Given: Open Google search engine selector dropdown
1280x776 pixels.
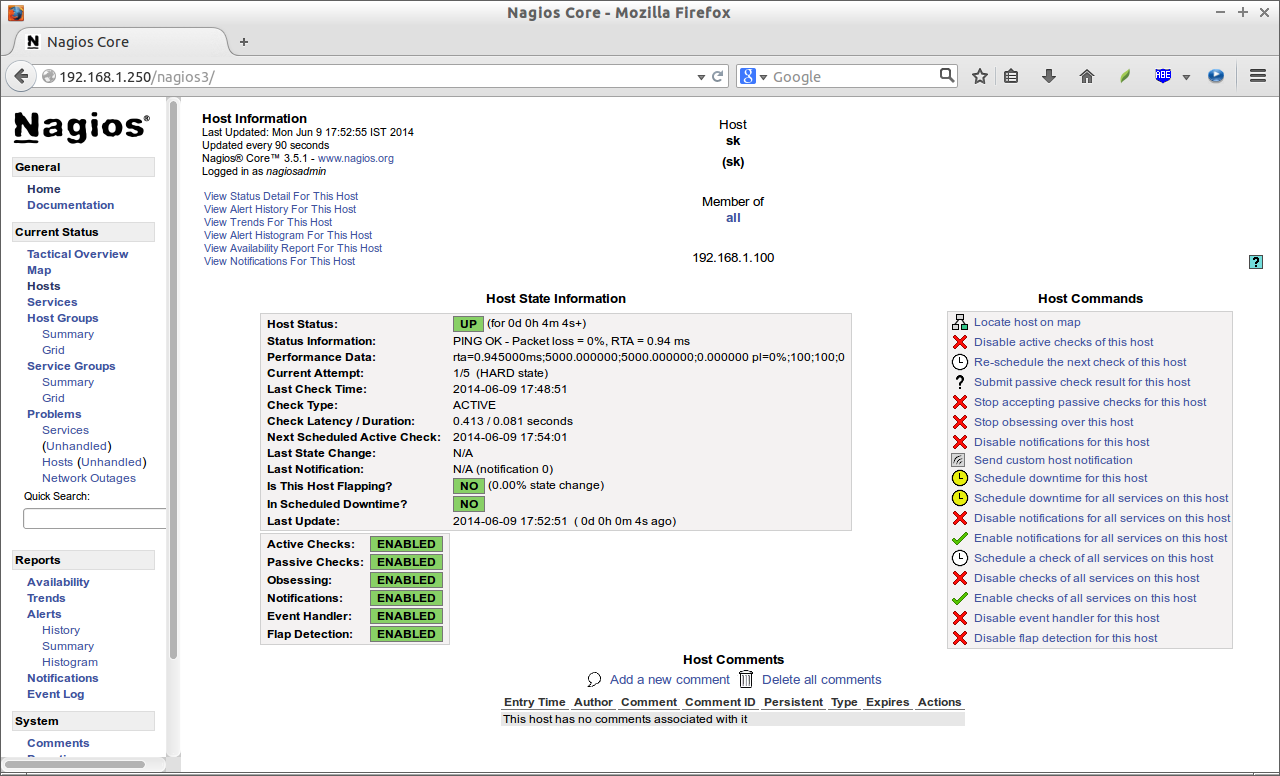Looking at the screenshot, I should click(x=763, y=77).
